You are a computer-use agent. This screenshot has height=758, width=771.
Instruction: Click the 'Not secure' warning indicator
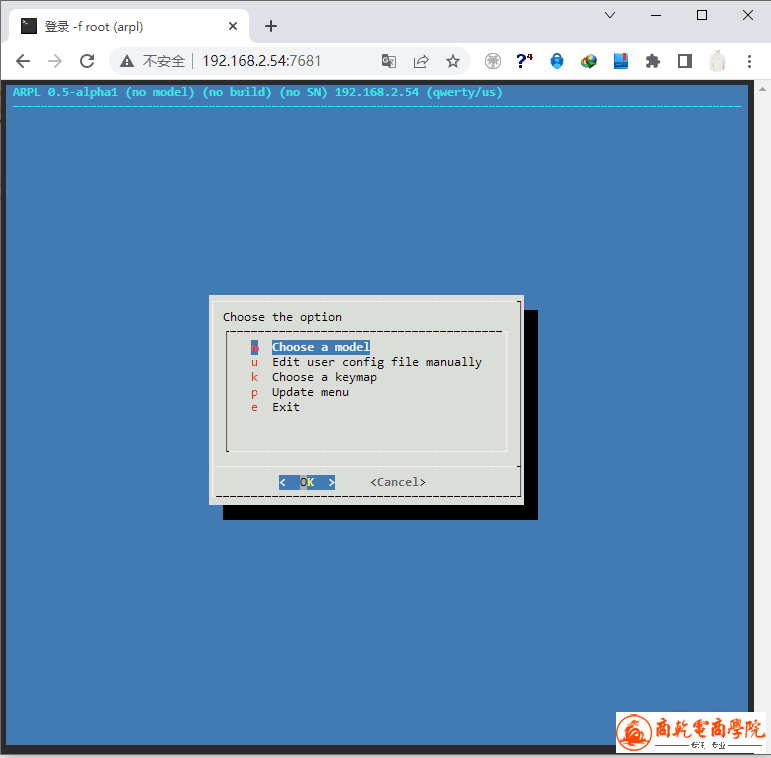(x=153, y=61)
